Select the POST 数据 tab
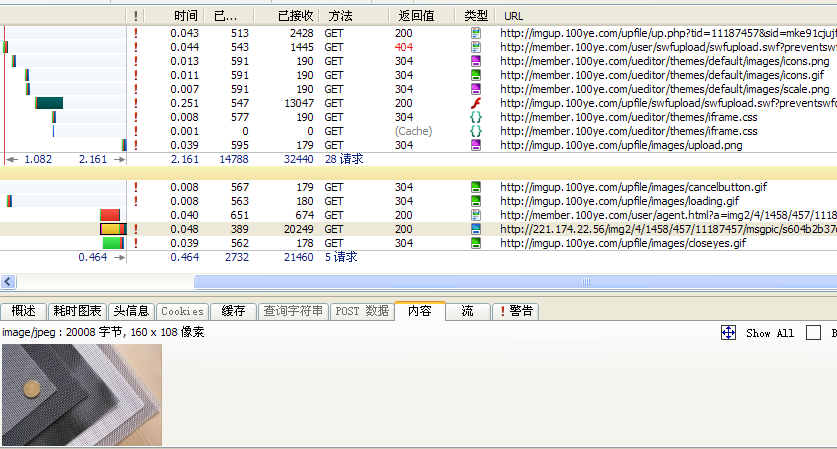837x449 pixels. (362, 311)
